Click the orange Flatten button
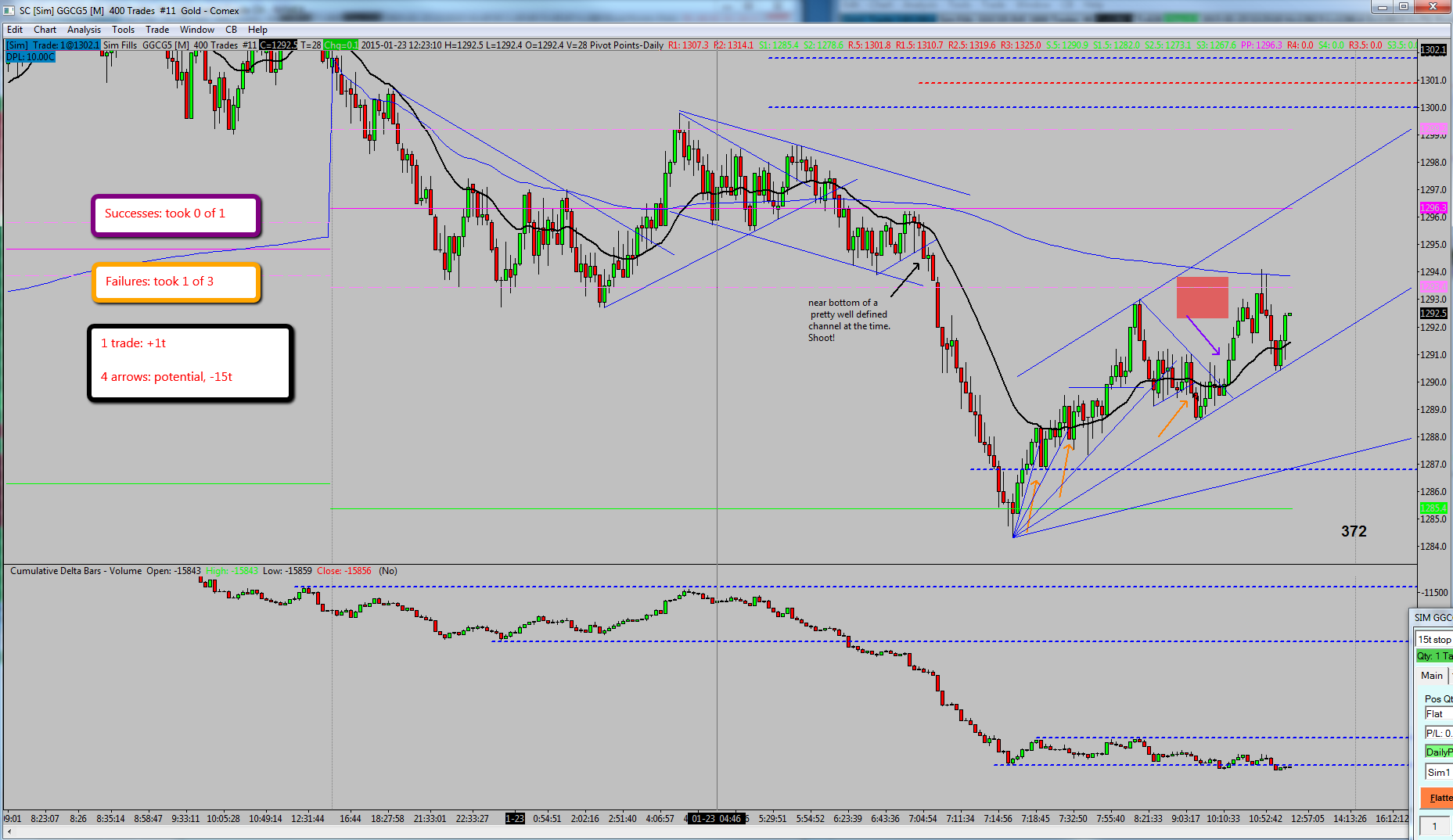The height and width of the screenshot is (840, 1453). click(x=1437, y=798)
